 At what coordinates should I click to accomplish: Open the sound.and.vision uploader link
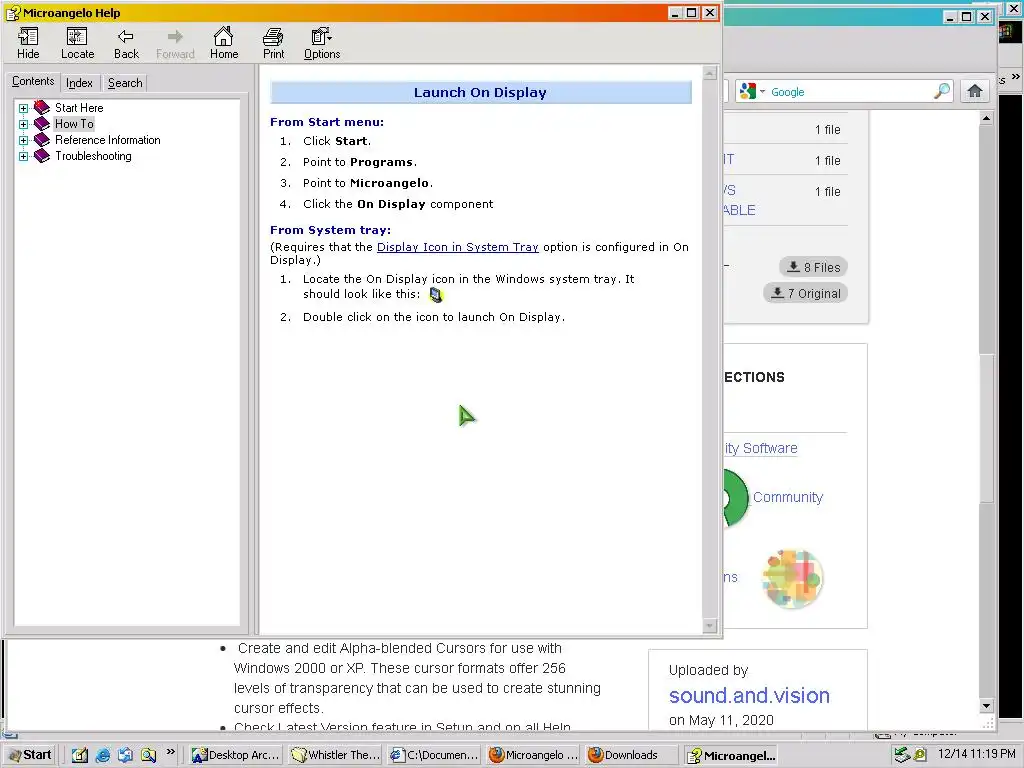point(749,696)
